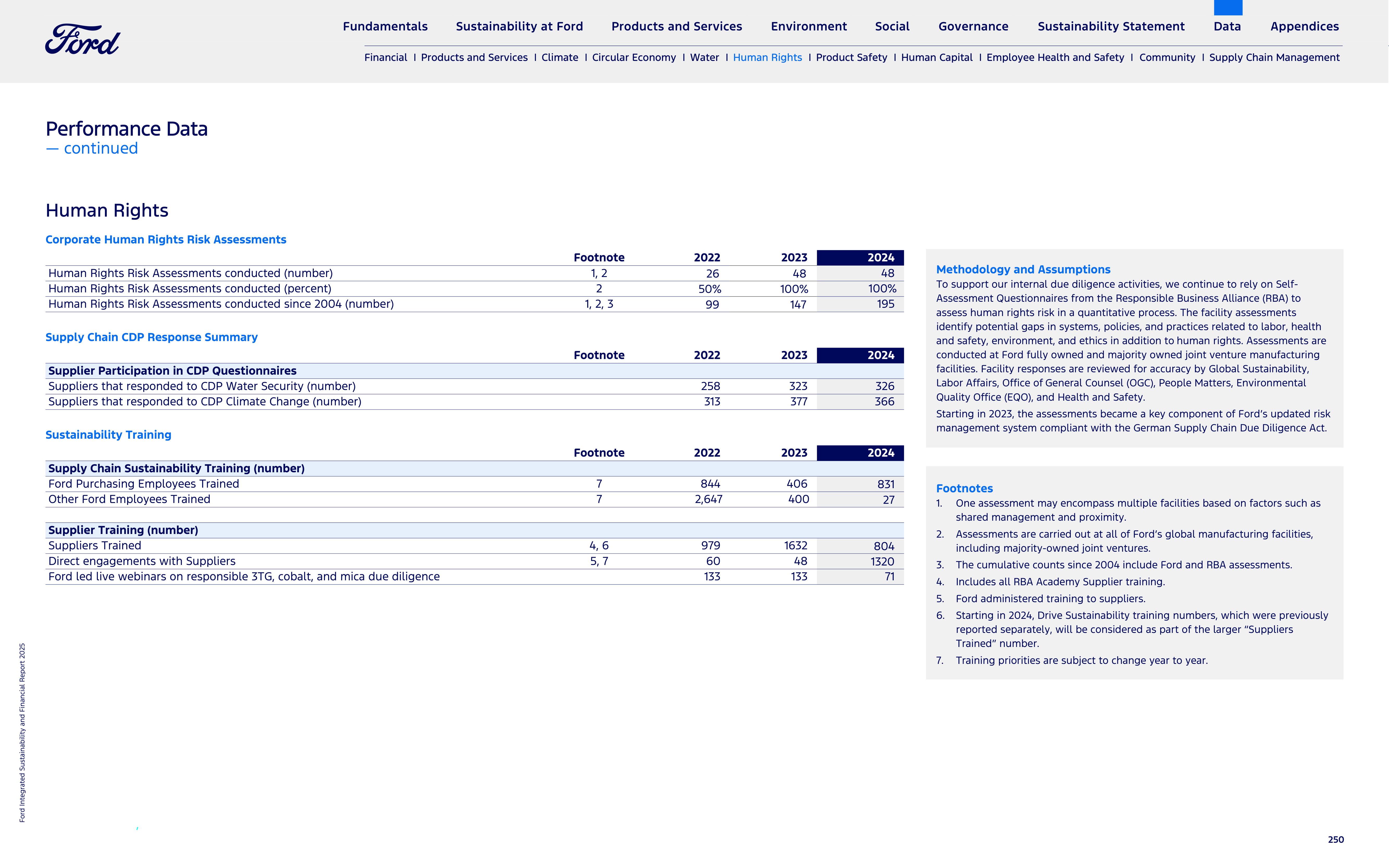The image size is (1389, 868).
Task: Go to Products and Services top tab
Action: tap(677, 26)
